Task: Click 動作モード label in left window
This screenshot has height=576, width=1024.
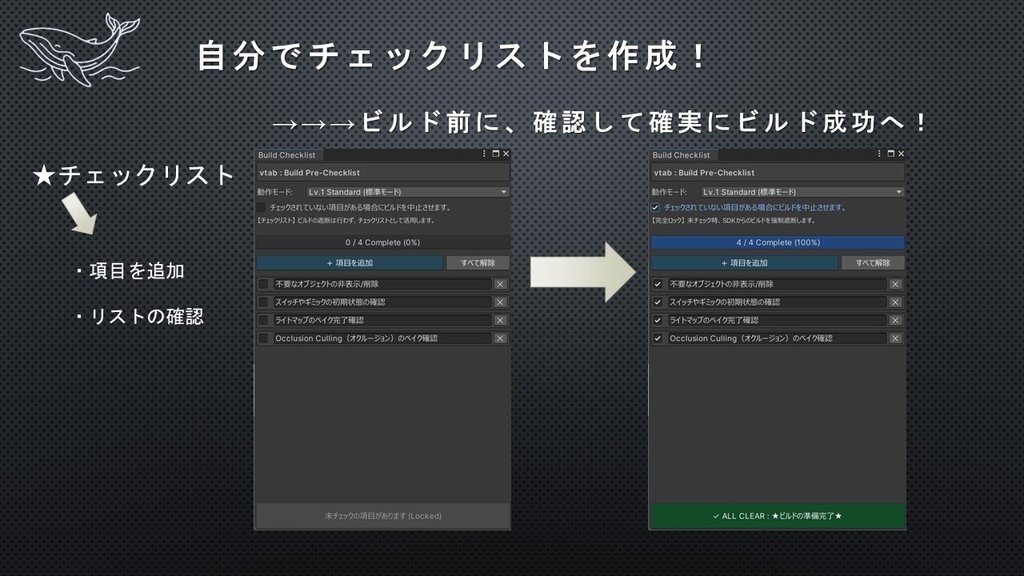Action: click(x=274, y=192)
